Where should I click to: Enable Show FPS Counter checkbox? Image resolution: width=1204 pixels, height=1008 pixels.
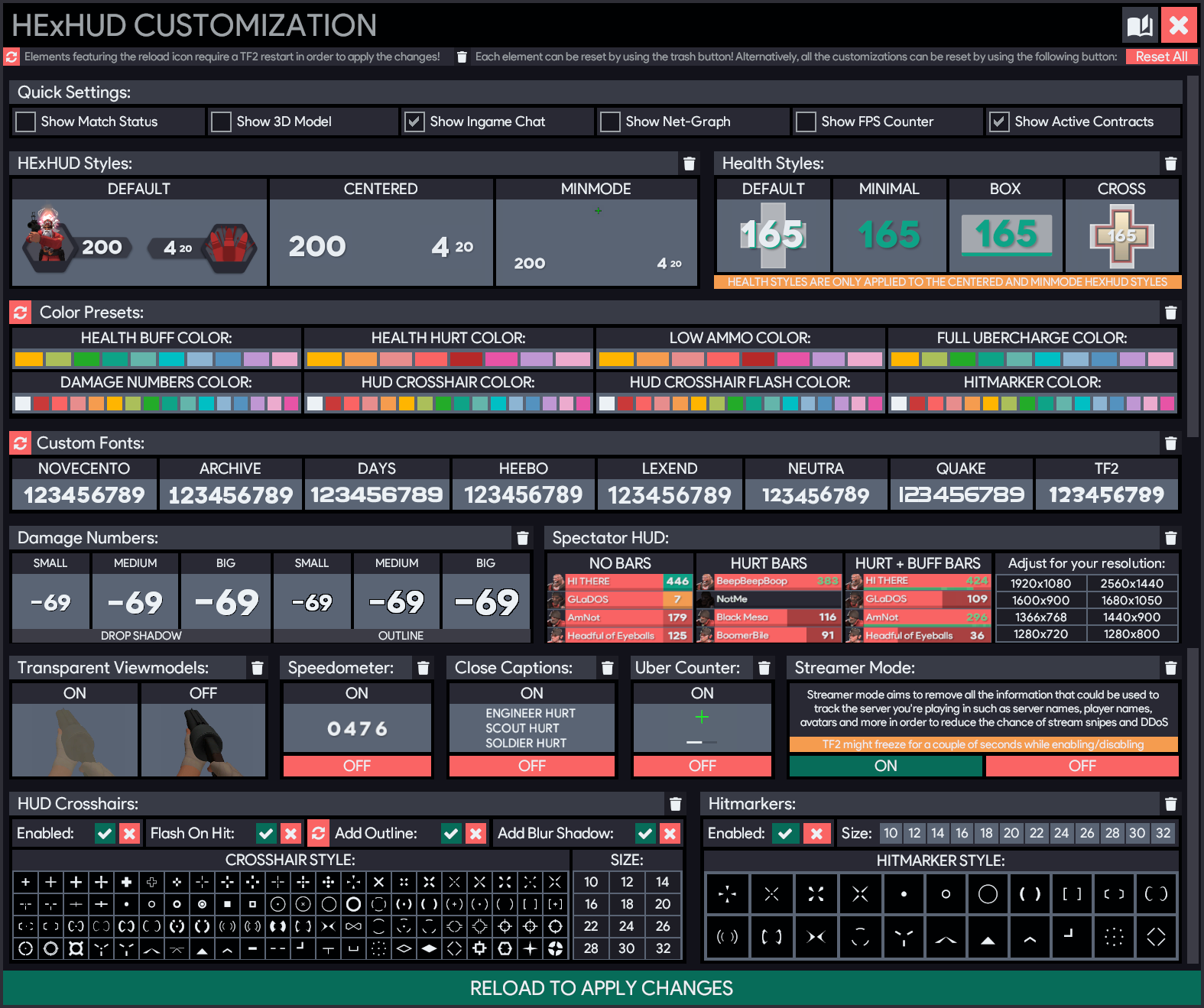(806, 122)
